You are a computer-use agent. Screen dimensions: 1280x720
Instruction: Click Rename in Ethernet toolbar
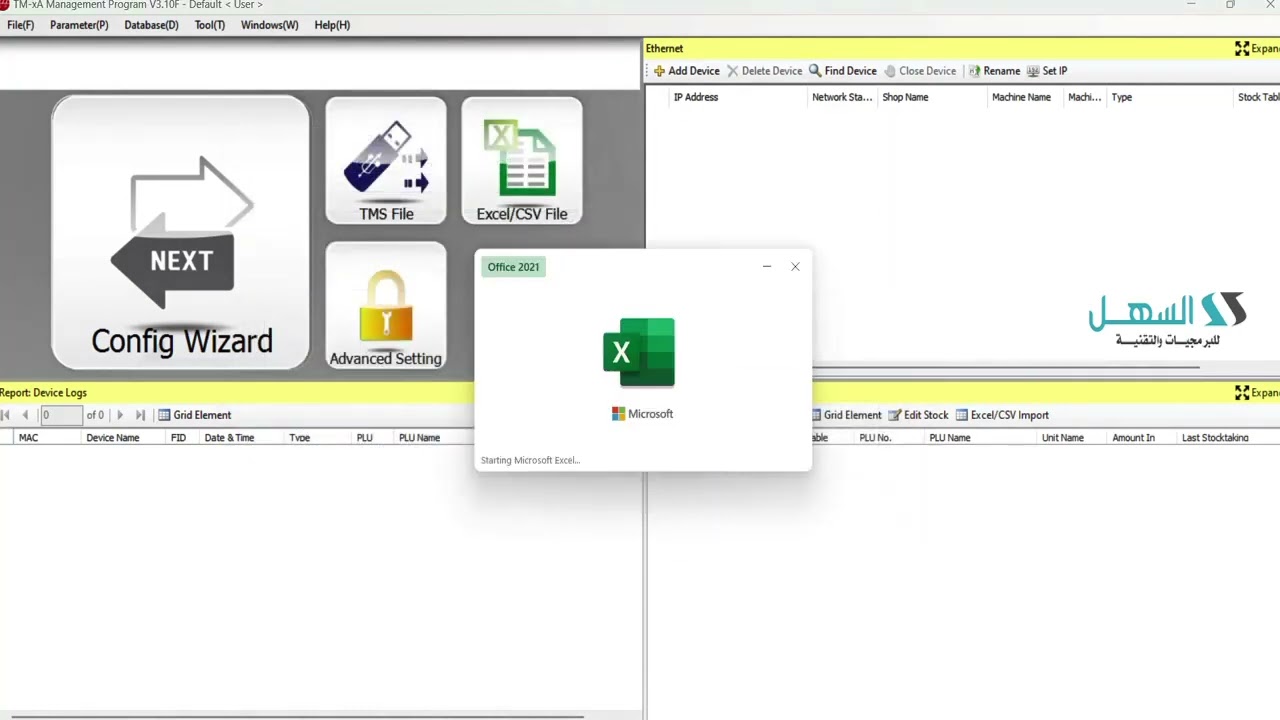pyautogui.click(x=994, y=71)
